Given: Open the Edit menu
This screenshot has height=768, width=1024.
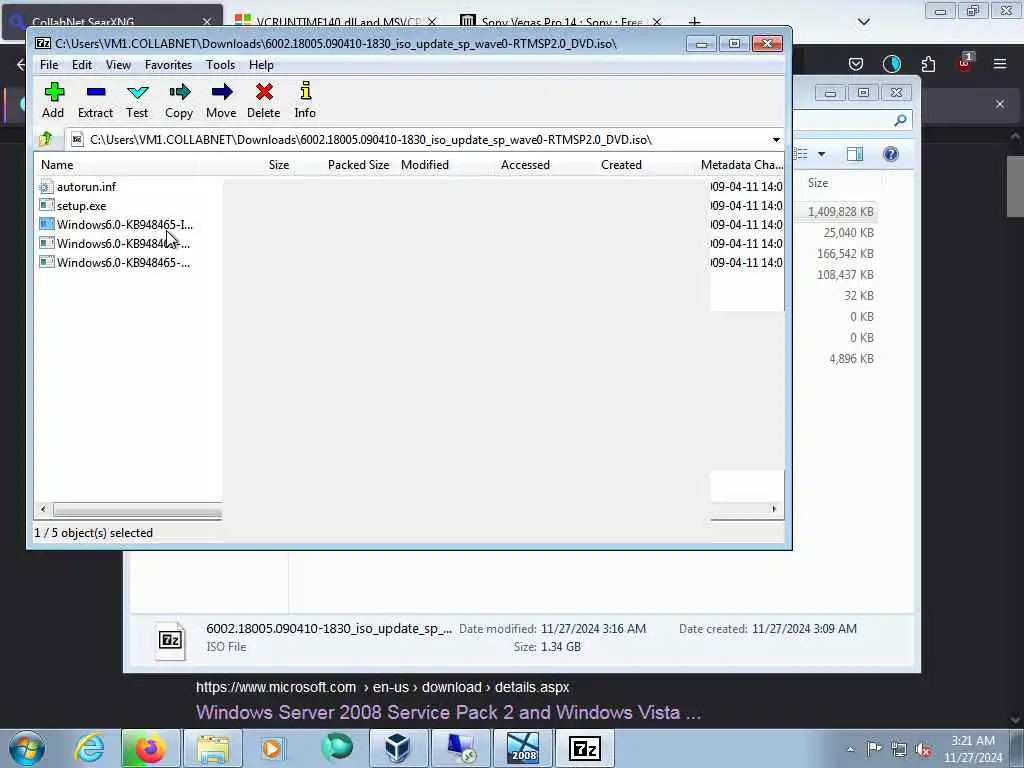Looking at the screenshot, I should pos(82,65).
